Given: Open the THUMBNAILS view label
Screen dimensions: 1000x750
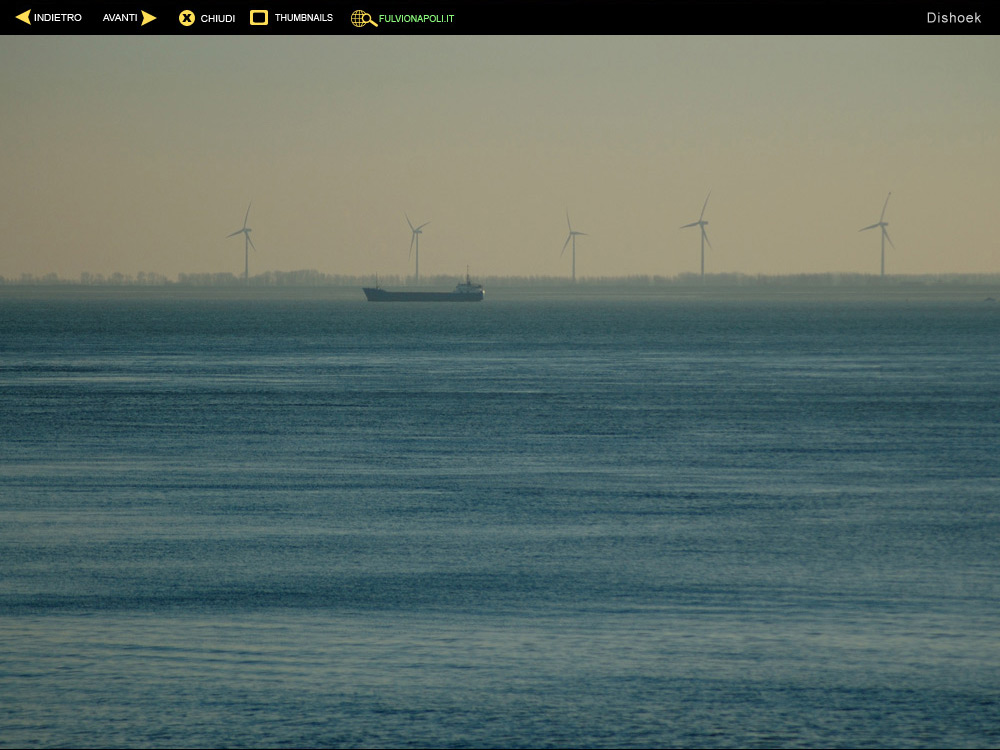Looking at the screenshot, I should (x=304, y=18).
